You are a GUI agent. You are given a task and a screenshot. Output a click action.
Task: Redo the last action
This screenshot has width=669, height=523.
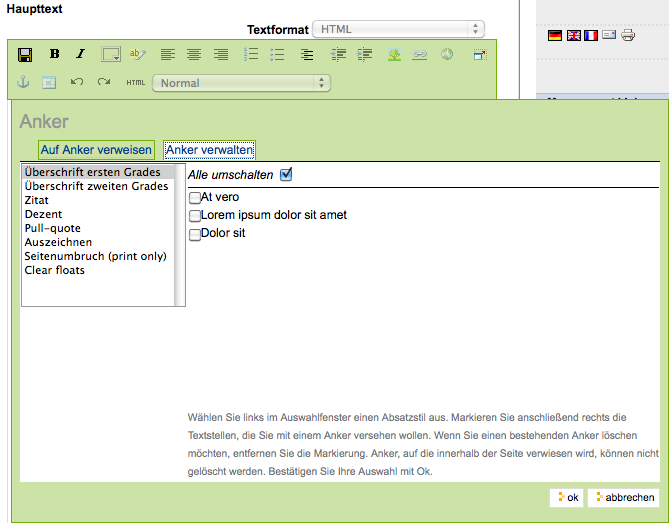pyautogui.click(x=104, y=81)
